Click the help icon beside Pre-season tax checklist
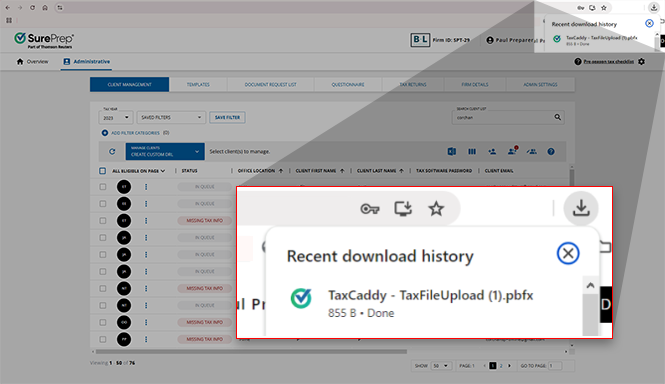The width and height of the screenshot is (665, 384). 578,62
